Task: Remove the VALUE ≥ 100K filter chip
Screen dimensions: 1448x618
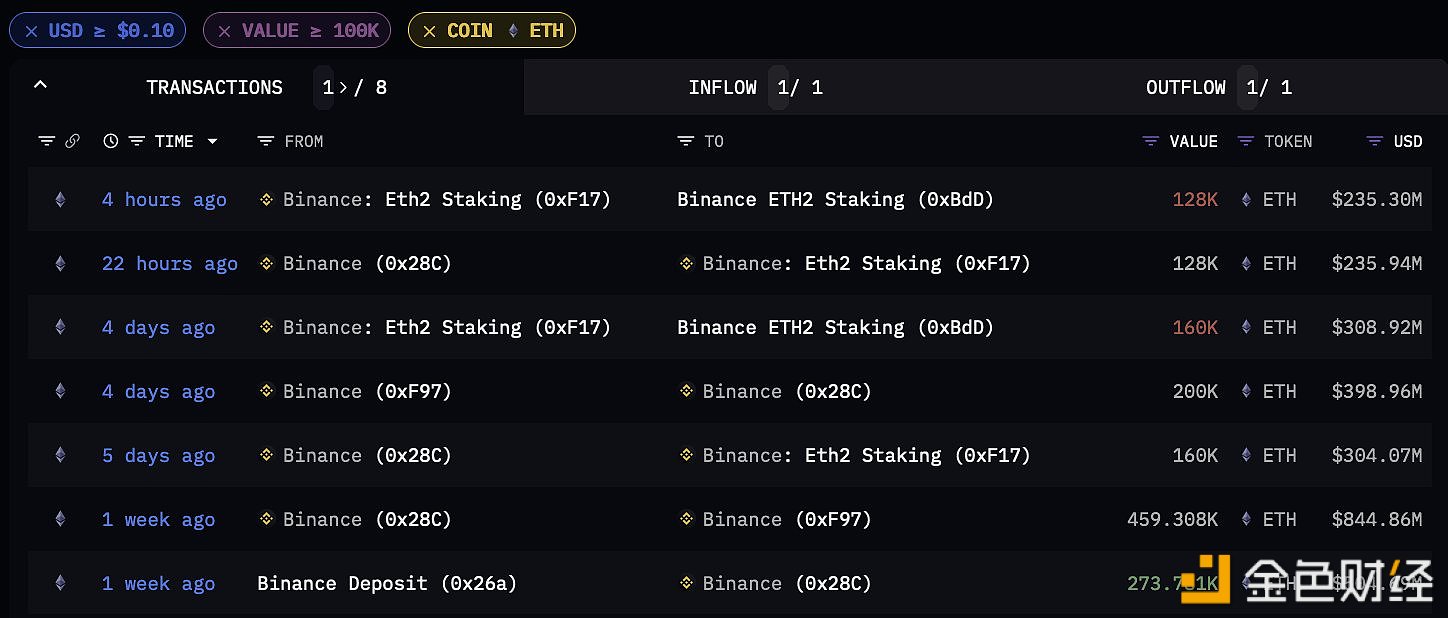Action: (x=224, y=31)
